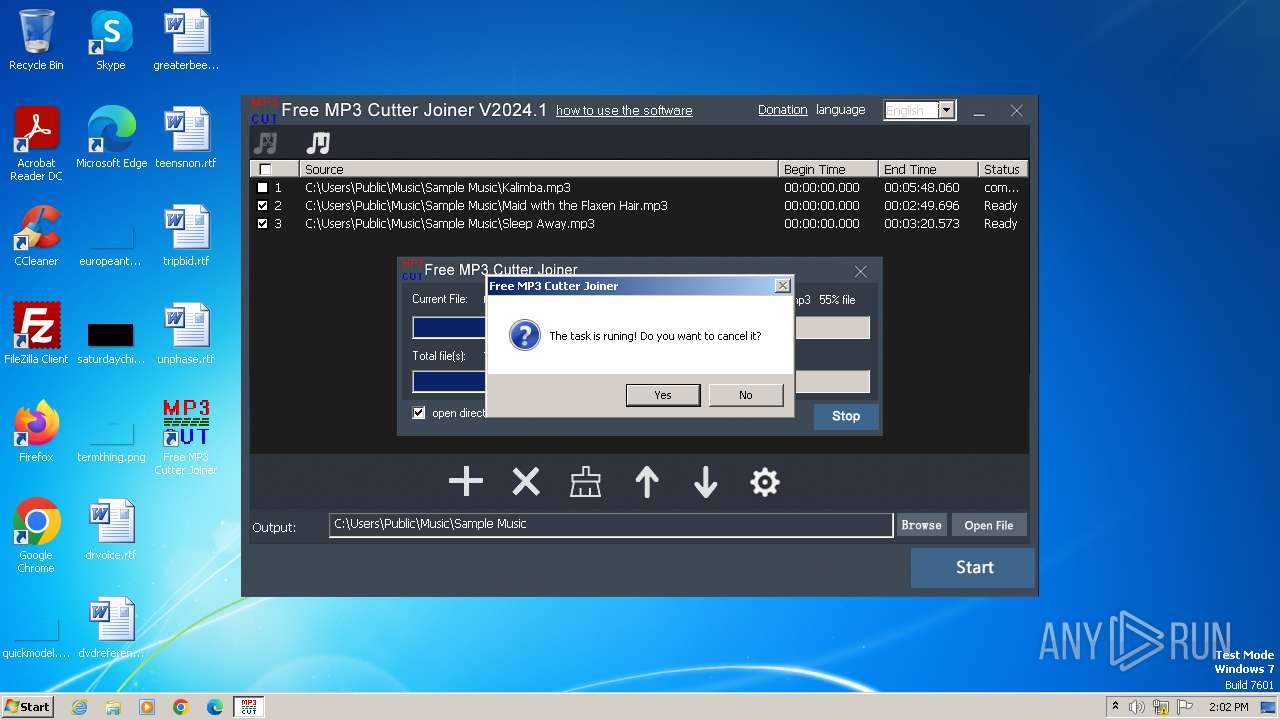This screenshot has width=1280, height=720.
Task: Click the Begin Time column header
Action: click(828, 169)
